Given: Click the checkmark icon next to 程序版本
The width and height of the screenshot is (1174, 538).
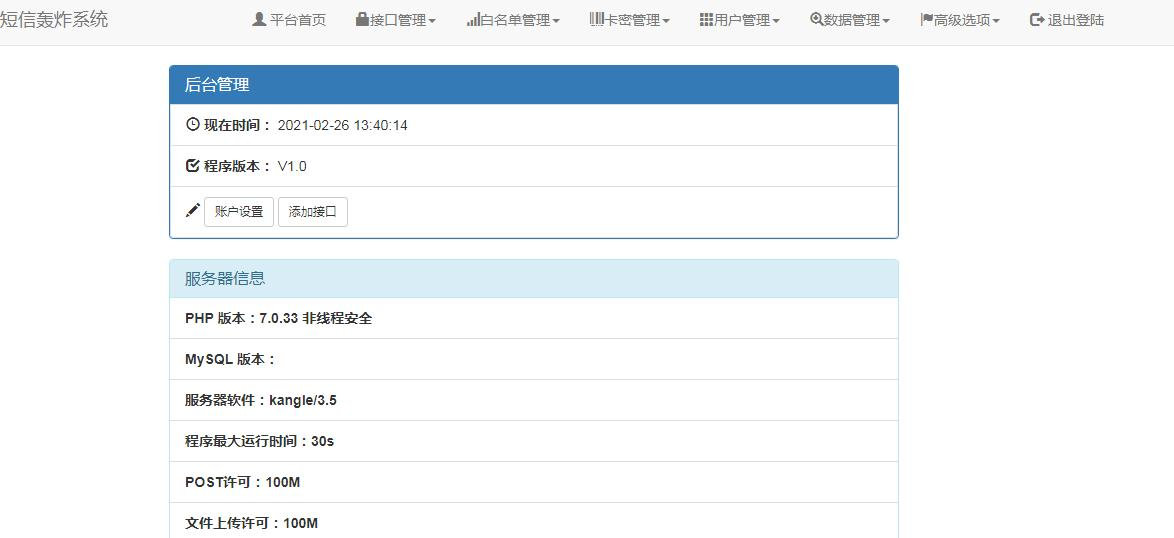Looking at the screenshot, I should 192,165.
